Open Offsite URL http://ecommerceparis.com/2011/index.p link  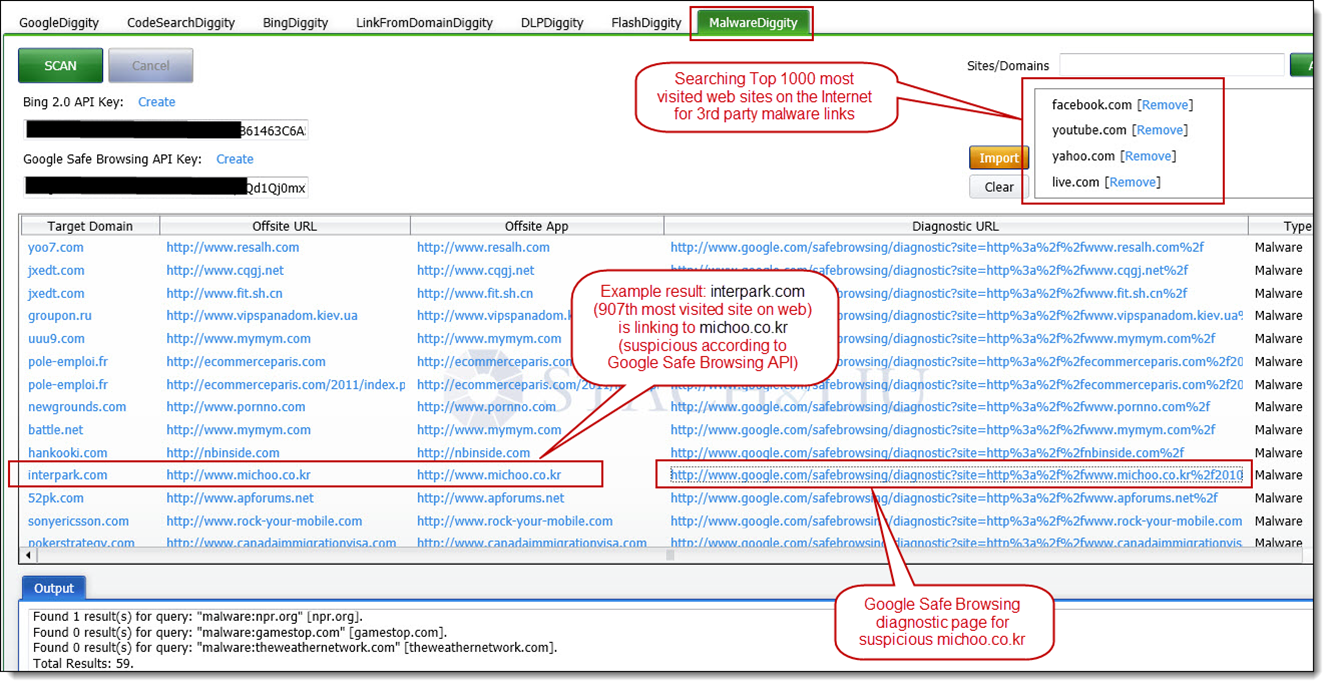pyautogui.click(x=286, y=385)
